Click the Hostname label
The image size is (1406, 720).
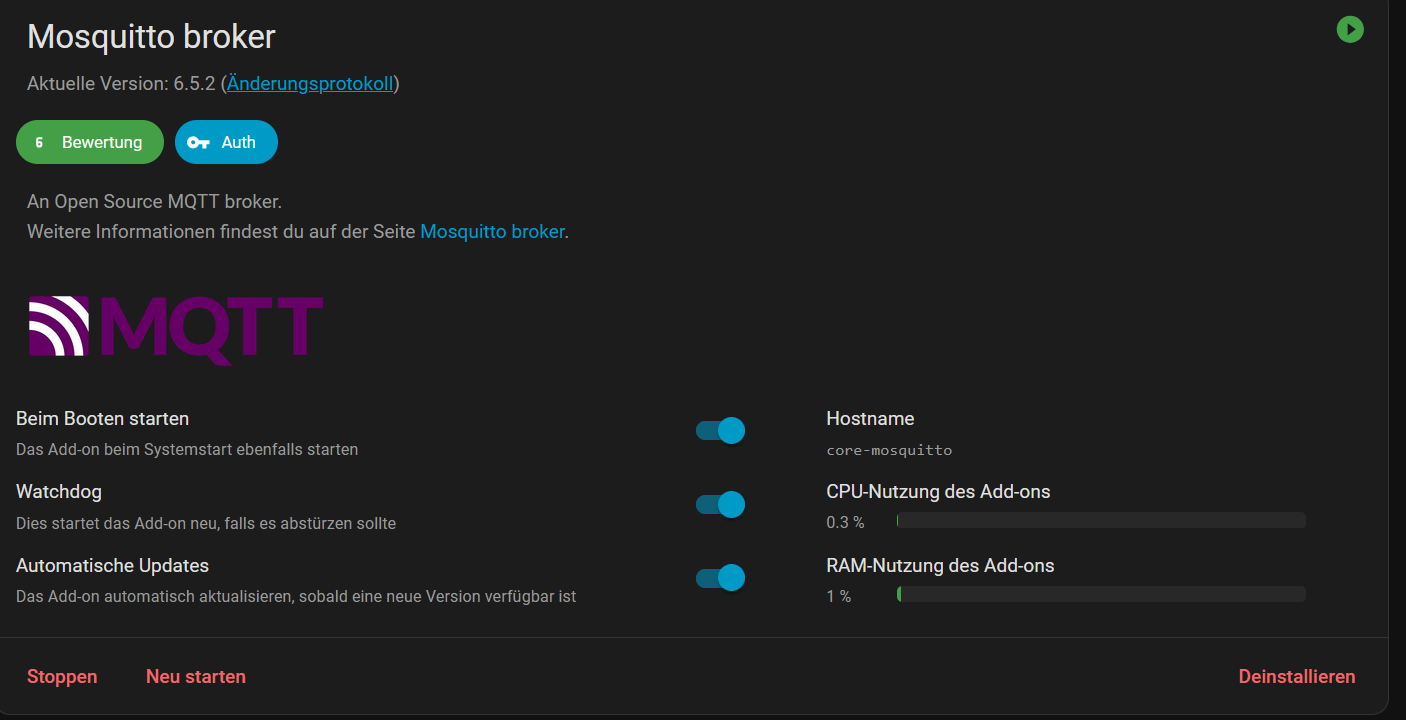tap(870, 418)
